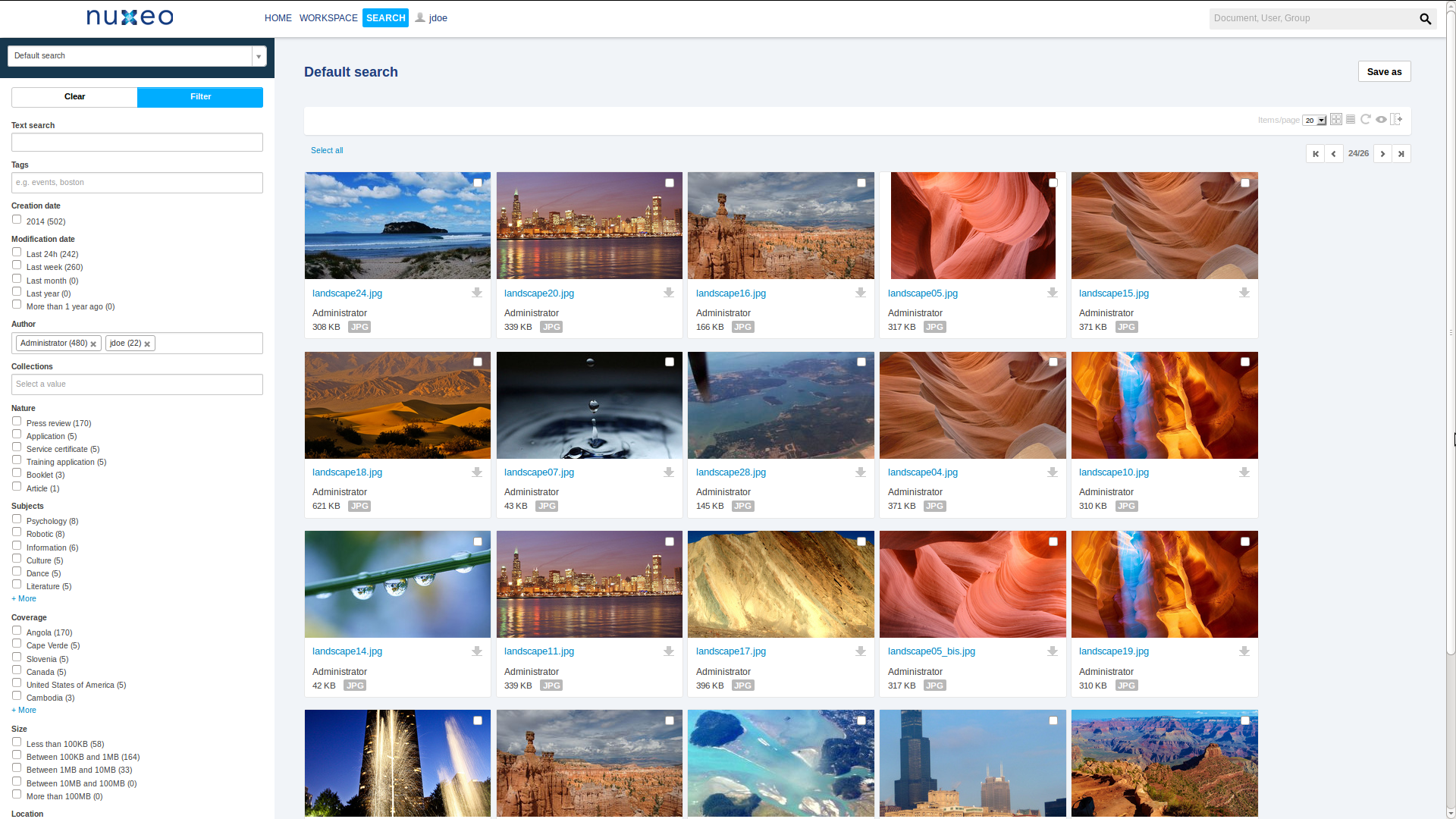Open the SEARCH tab

(386, 18)
